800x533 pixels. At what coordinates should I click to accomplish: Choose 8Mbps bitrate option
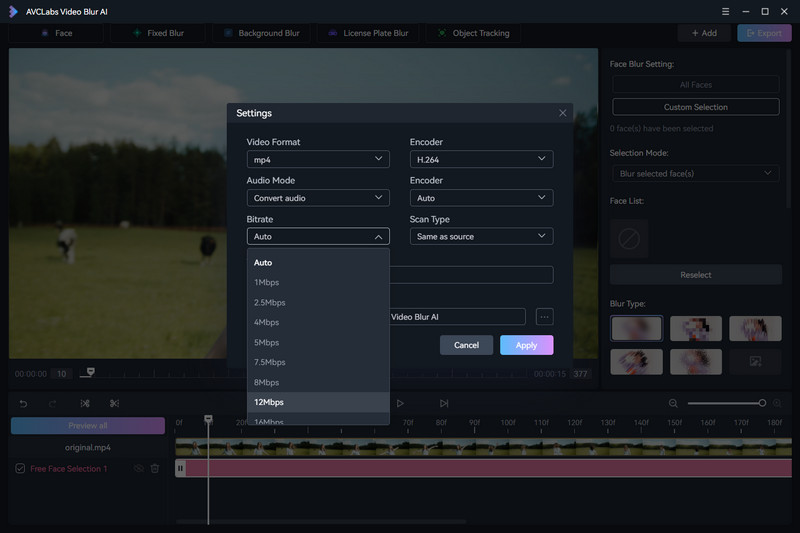[318, 382]
